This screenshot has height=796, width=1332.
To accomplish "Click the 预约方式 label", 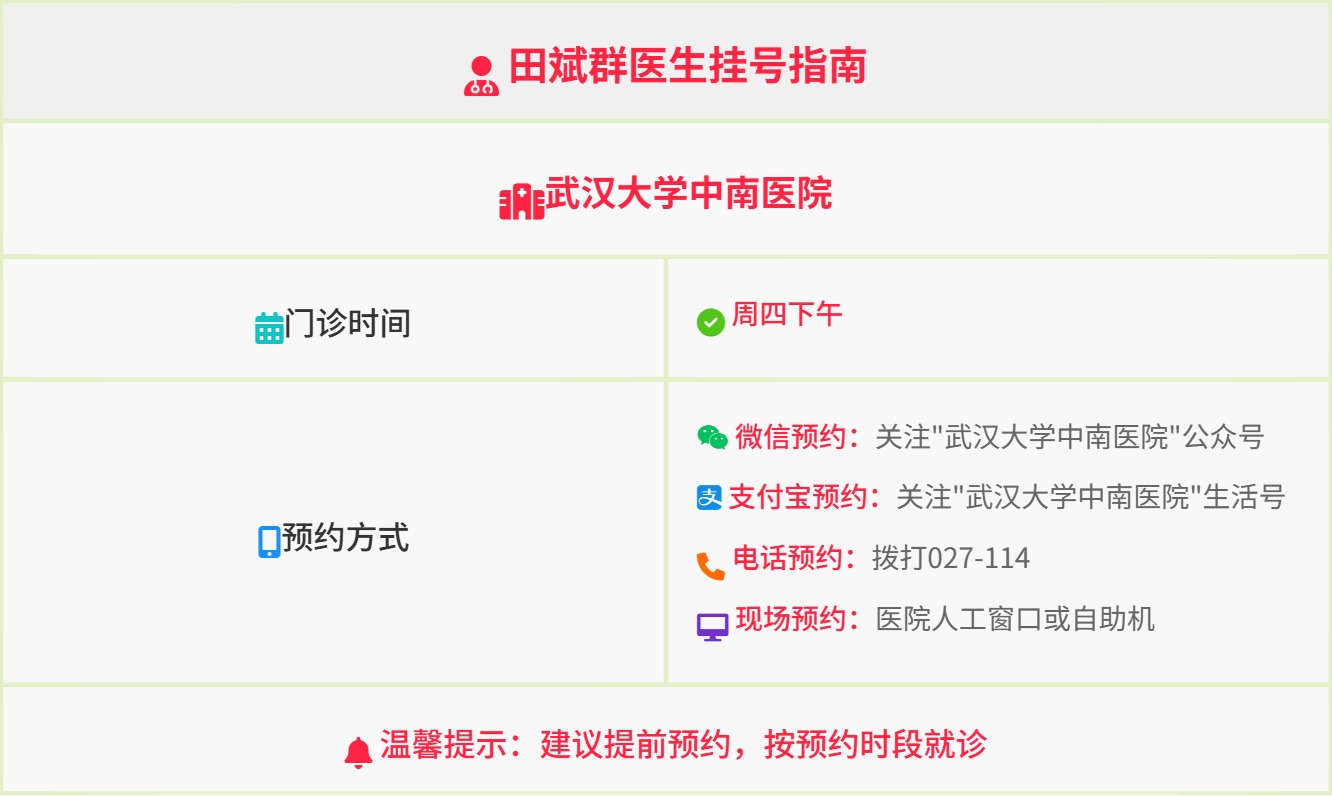I will pos(345,538).
